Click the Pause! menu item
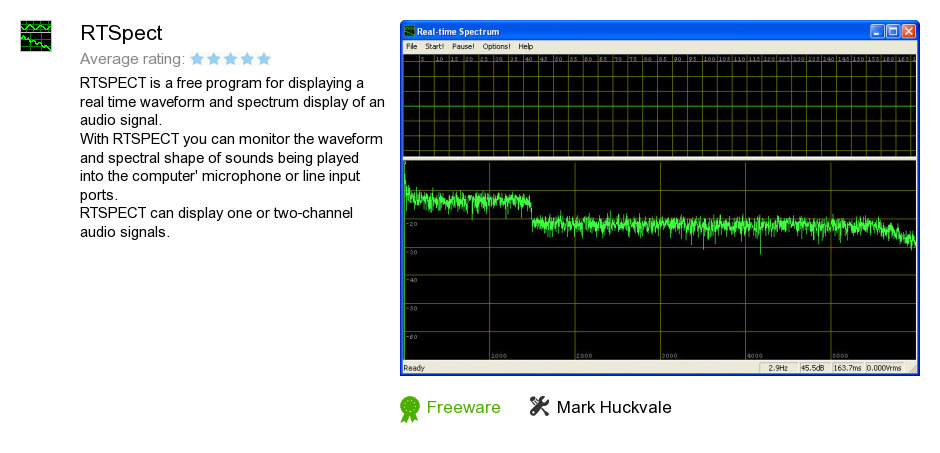 point(463,46)
